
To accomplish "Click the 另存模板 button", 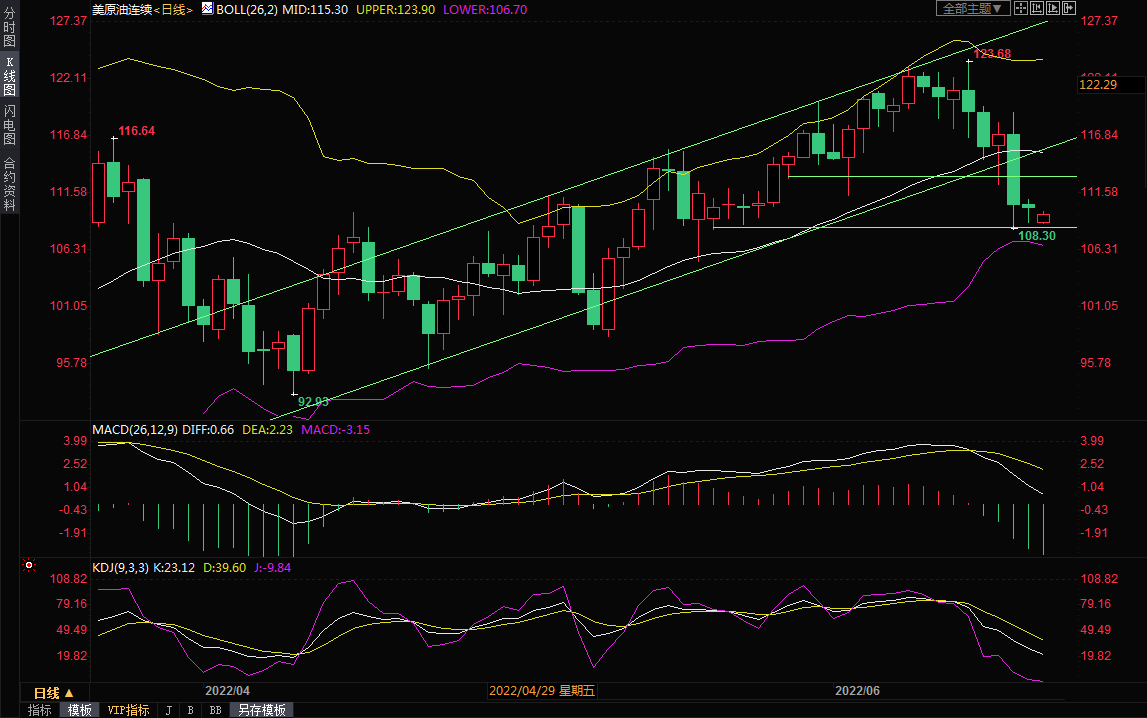I will click(x=262, y=710).
